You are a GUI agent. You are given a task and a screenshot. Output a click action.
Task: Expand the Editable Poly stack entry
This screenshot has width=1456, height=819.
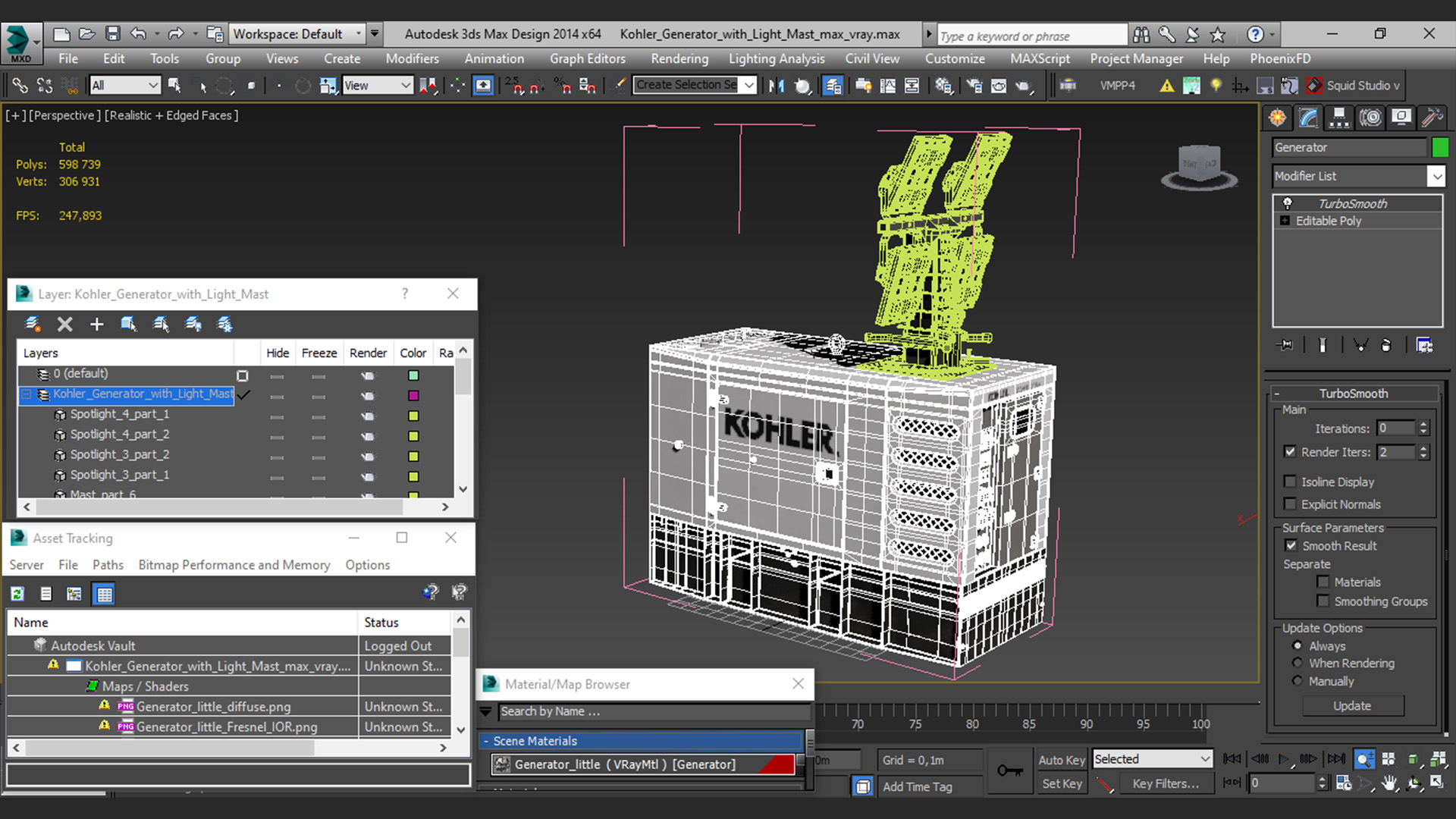(1285, 221)
